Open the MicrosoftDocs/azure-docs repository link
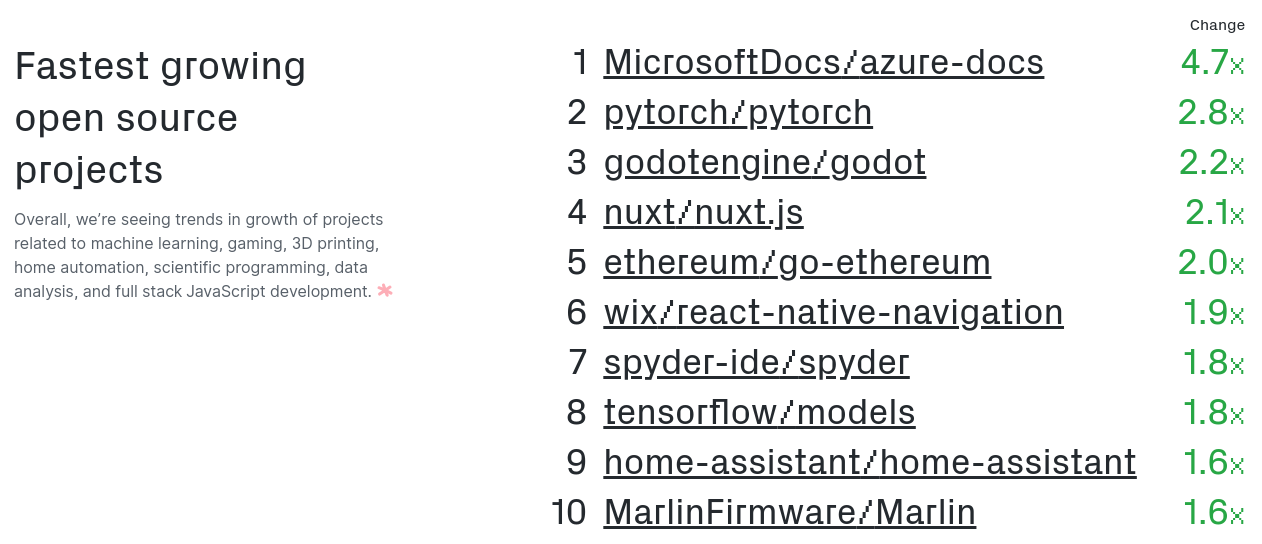The height and width of the screenshot is (544, 1262). [x=824, y=62]
